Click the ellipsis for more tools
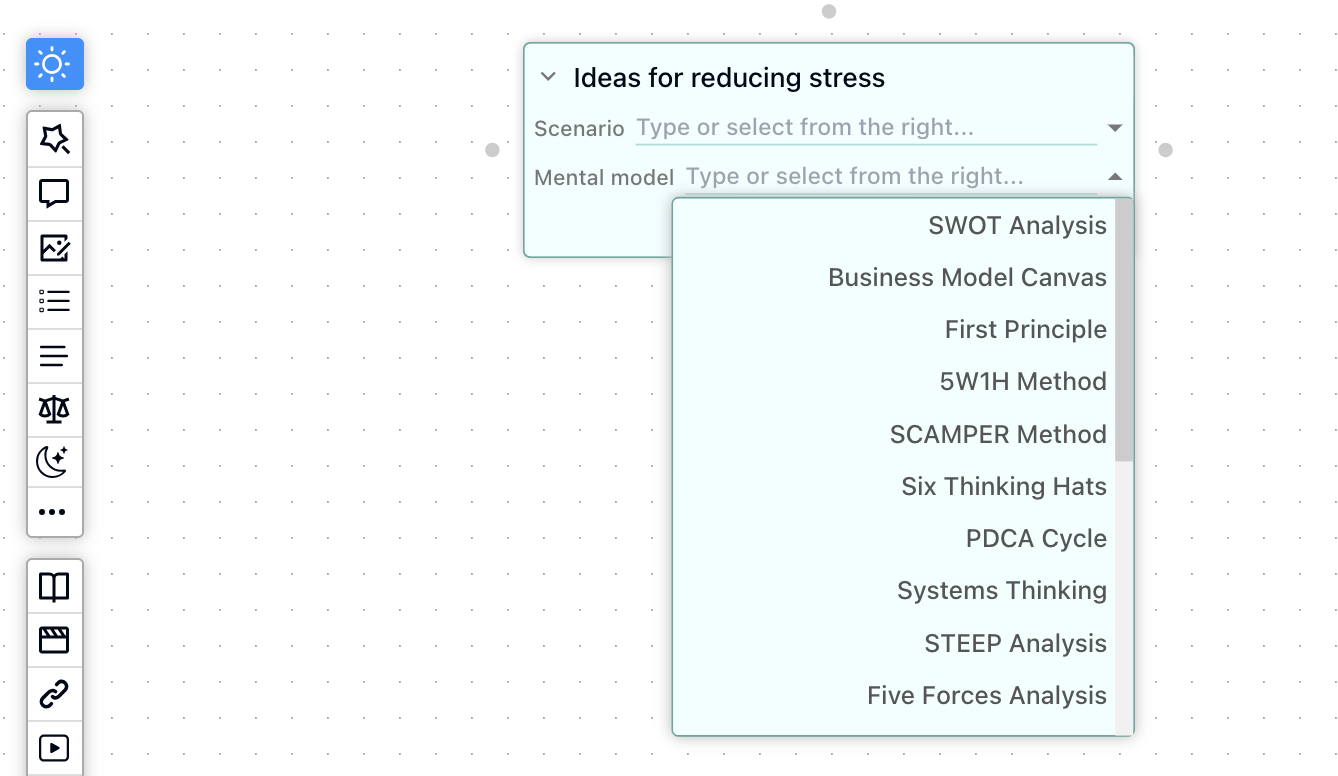This screenshot has width=1338, height=776. click(x=55, y=512)
